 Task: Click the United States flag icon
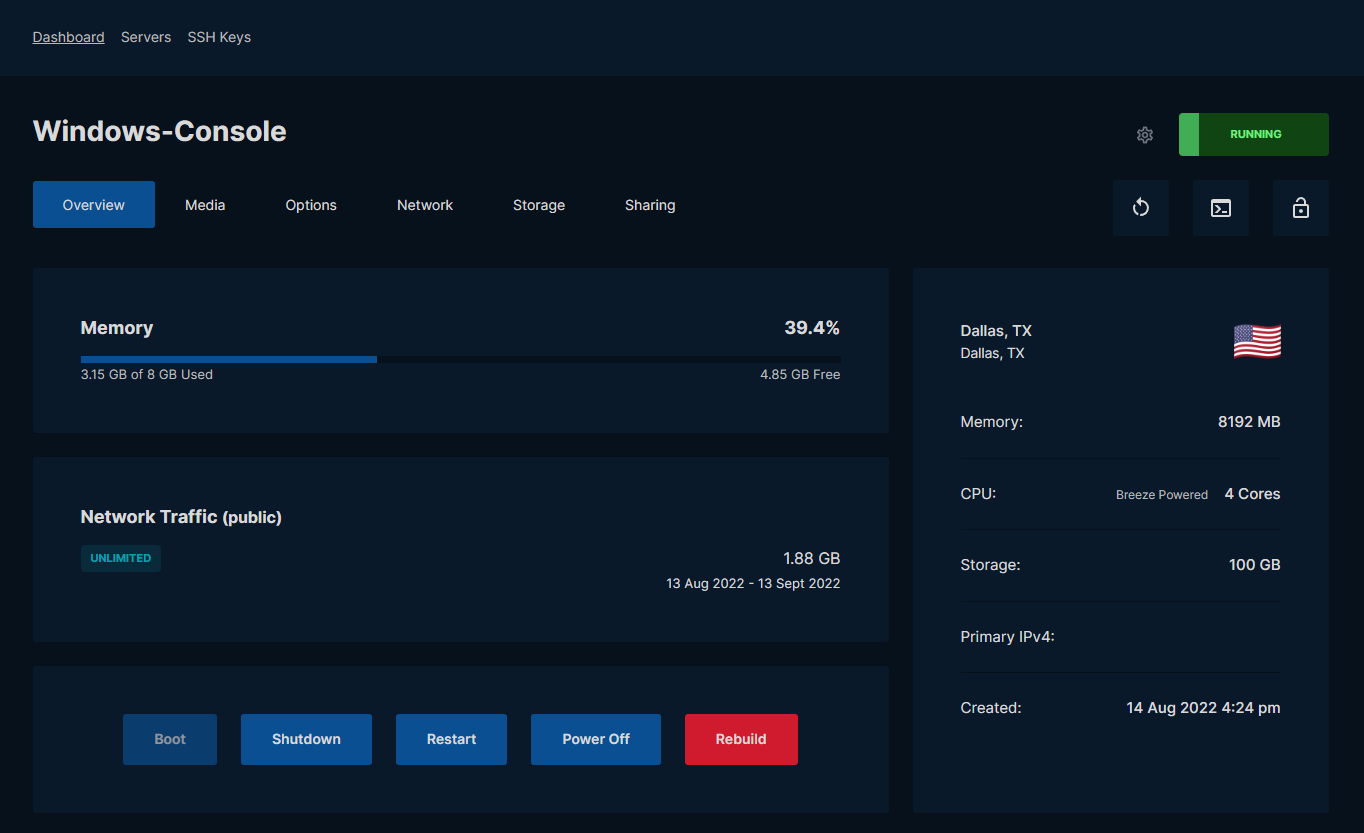coord(1257,342)
